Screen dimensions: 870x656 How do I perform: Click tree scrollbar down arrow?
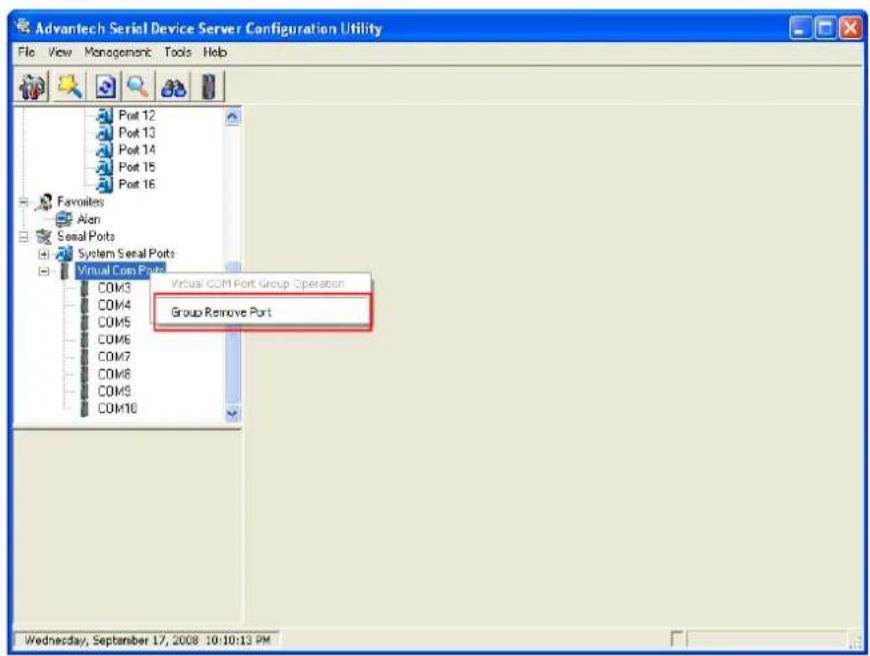[232, 413]
